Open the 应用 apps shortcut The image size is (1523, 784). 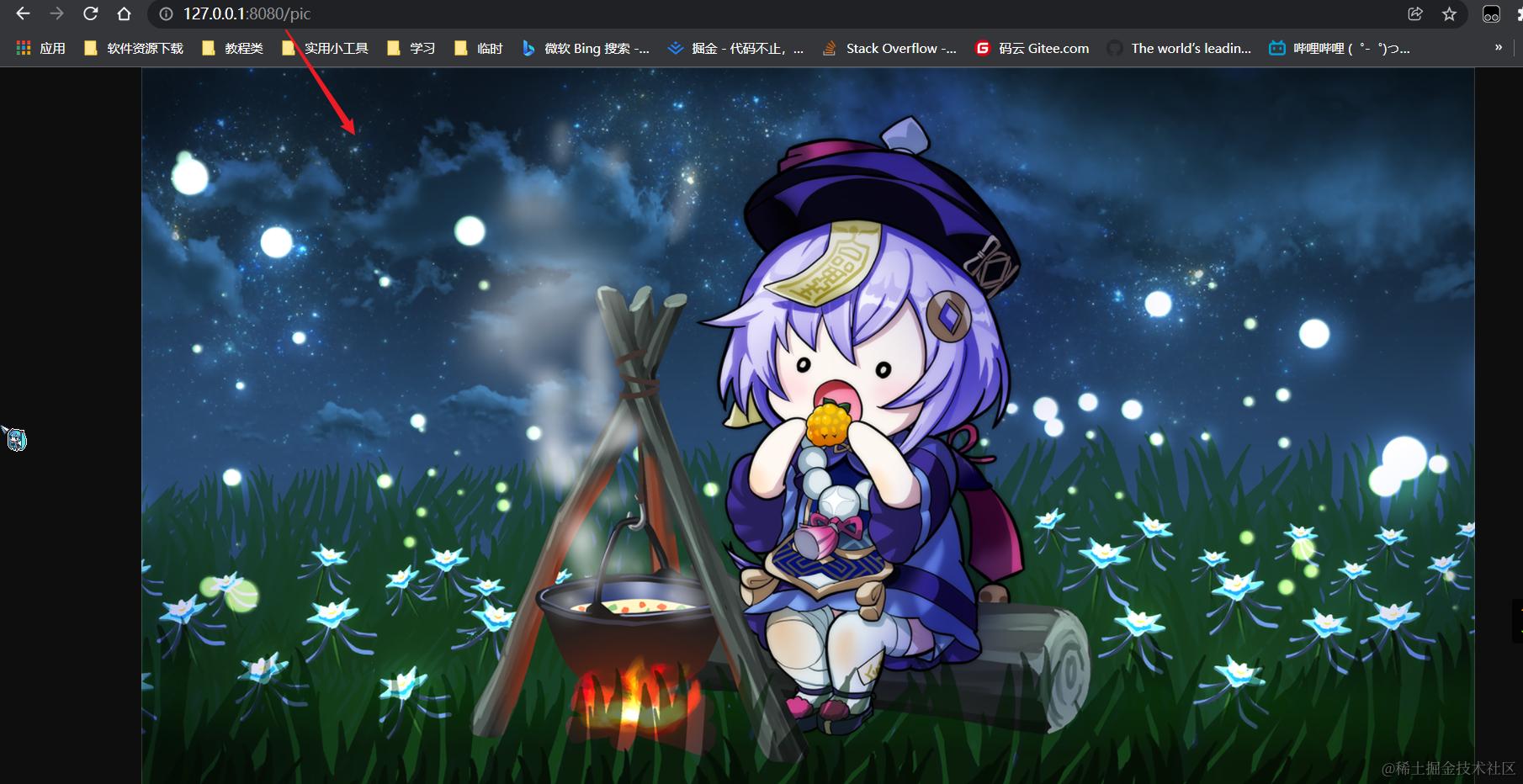[x=40, y=48]
